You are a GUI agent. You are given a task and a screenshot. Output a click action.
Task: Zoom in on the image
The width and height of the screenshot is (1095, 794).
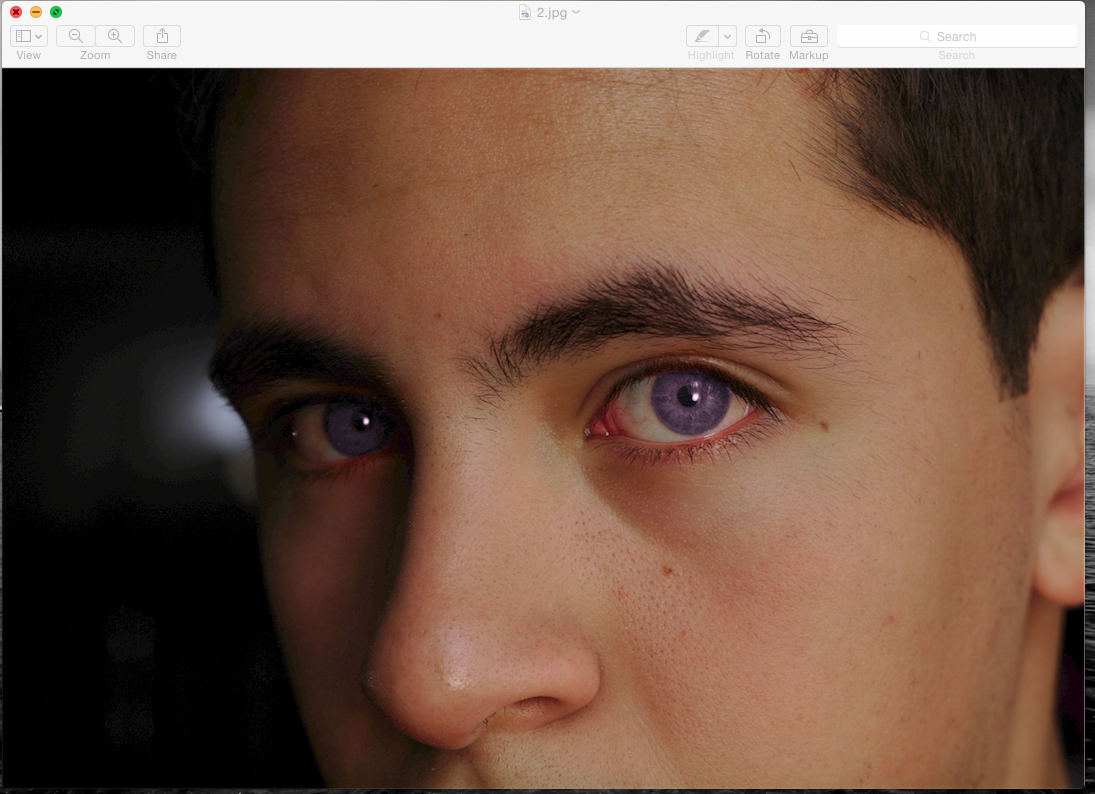tap(115, 36)
